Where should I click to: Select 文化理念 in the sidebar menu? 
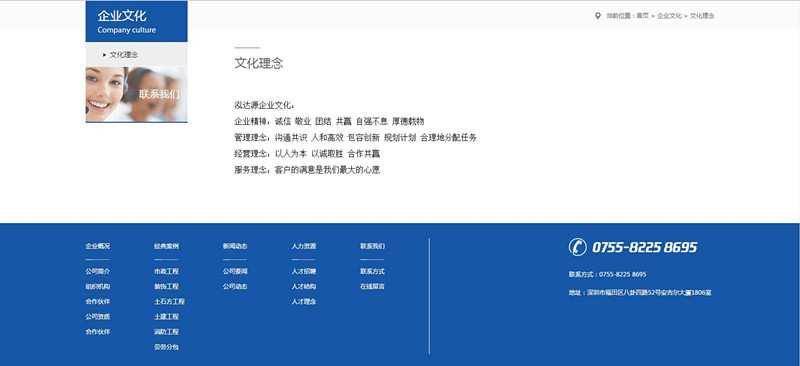124,55
